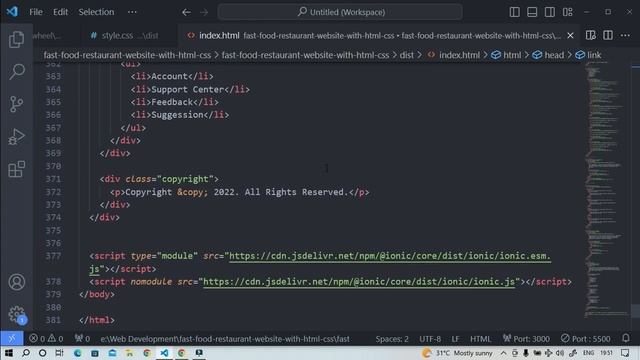
Task: Expand hidden menu items ellipsis
Action: tap(132, 12)
